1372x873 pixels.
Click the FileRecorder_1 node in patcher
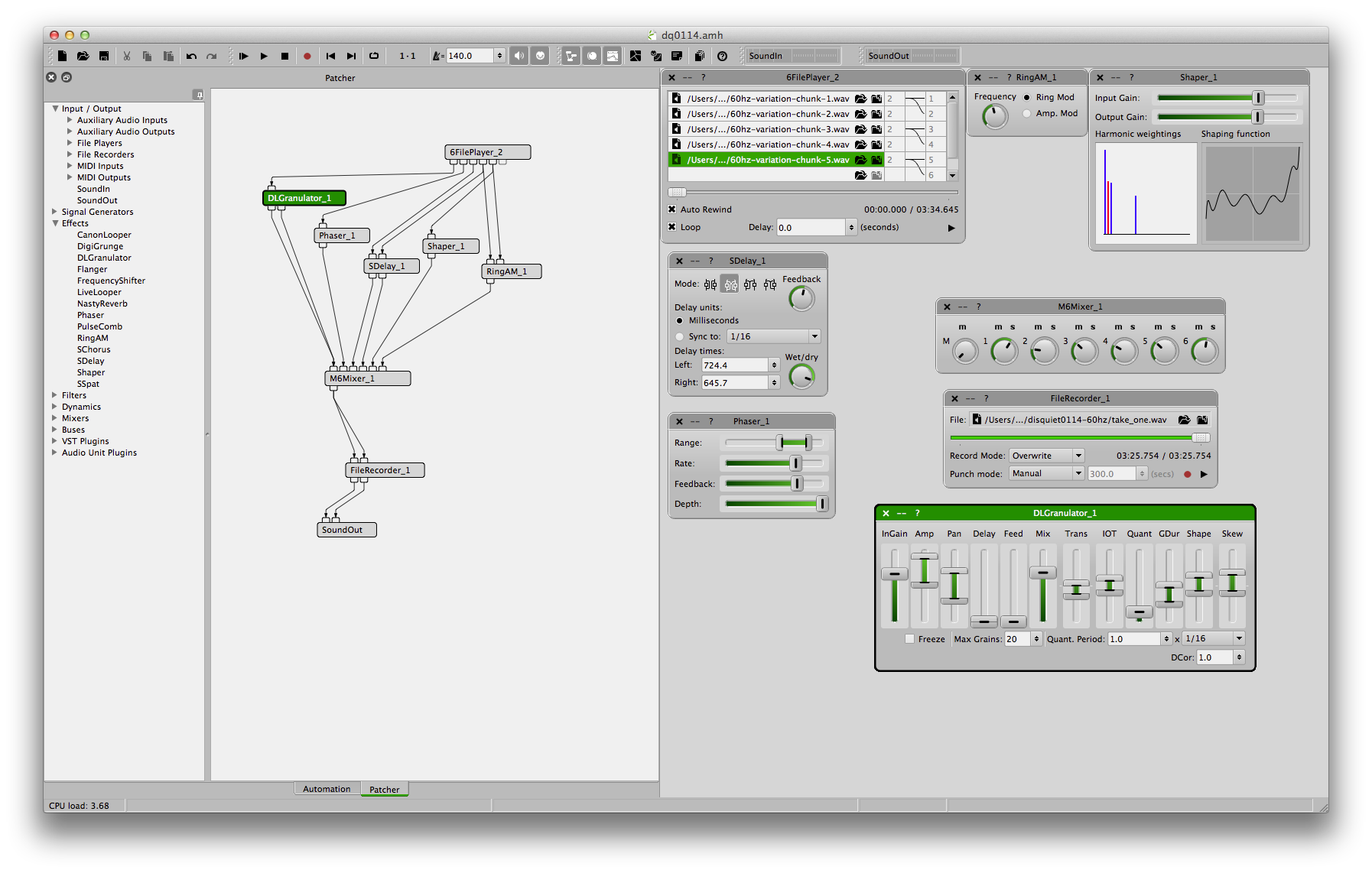pyautogui.click(x=384, y=470)
